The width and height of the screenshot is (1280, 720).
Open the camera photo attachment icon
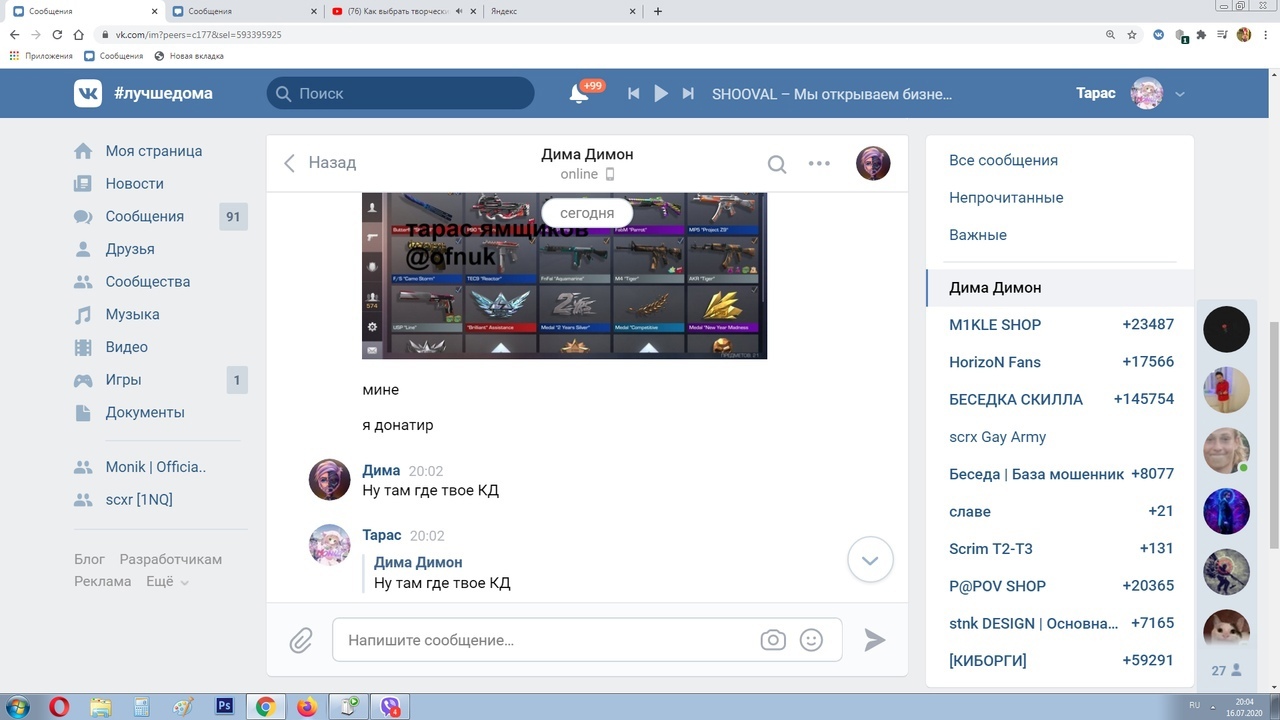pos(773,640)
